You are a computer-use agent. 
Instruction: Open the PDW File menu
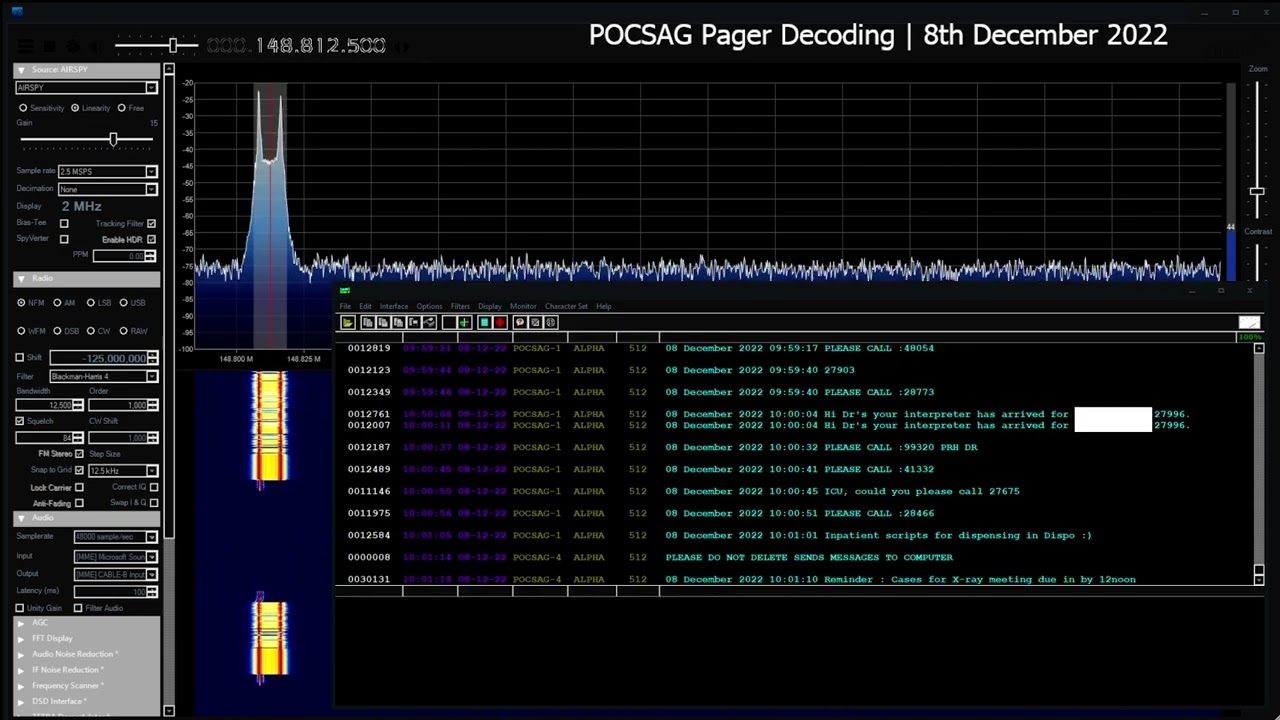click(x=345, y=306)
